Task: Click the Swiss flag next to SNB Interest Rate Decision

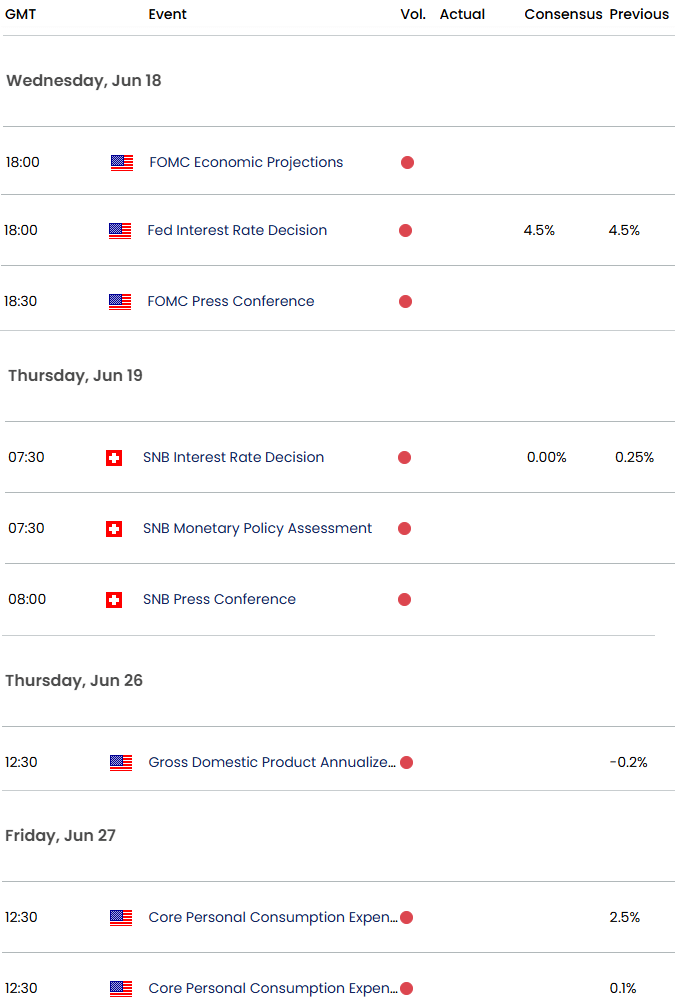Action: point(114,457)
